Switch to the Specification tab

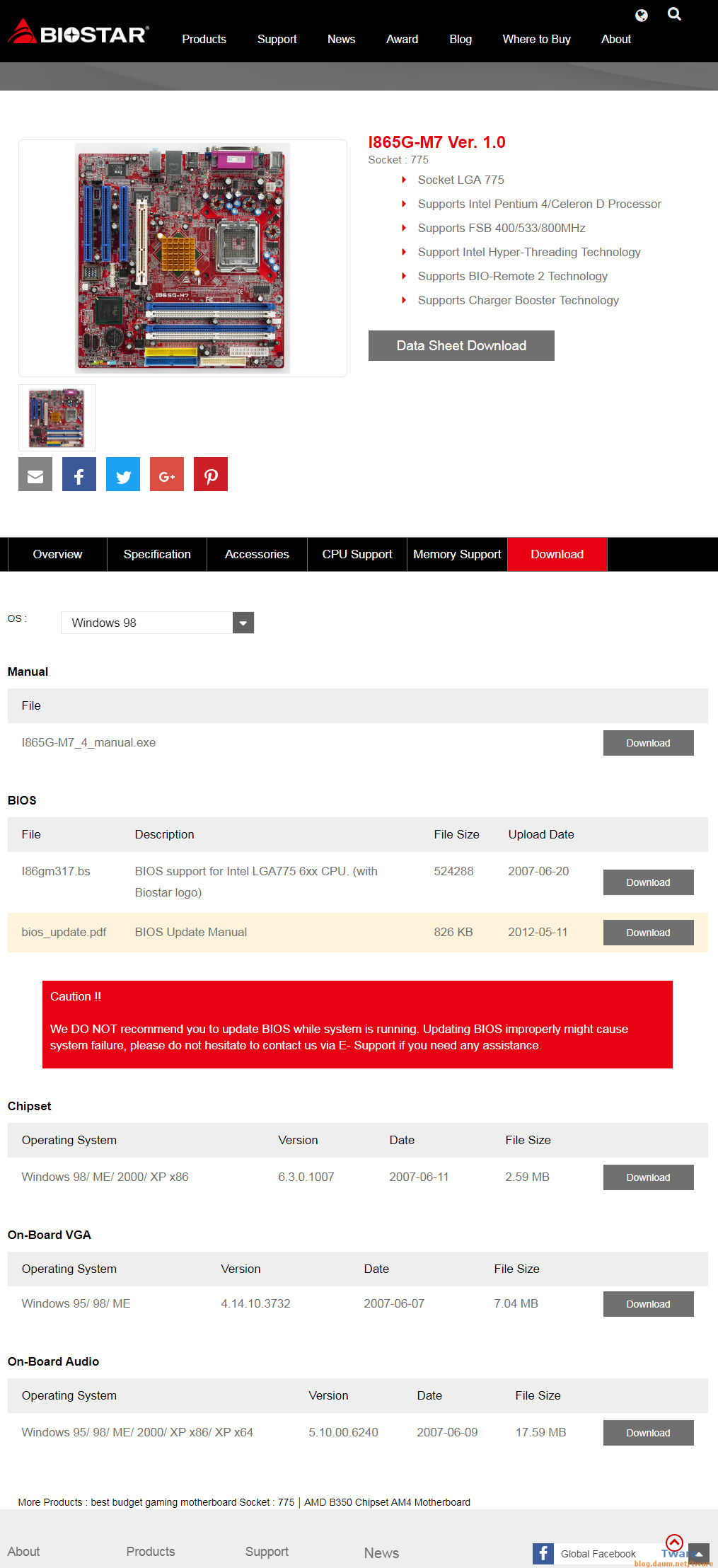tap(157, 555)
